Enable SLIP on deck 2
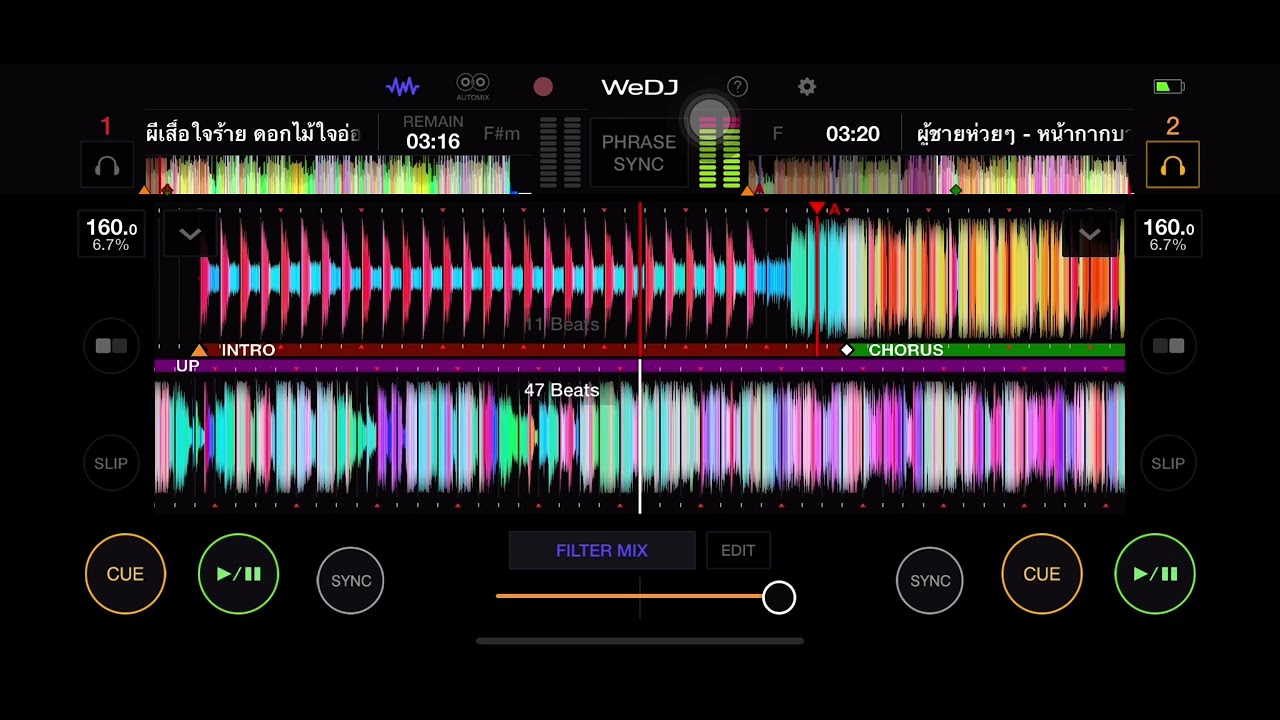The image size is (1280, 720). pos(1168,463)
